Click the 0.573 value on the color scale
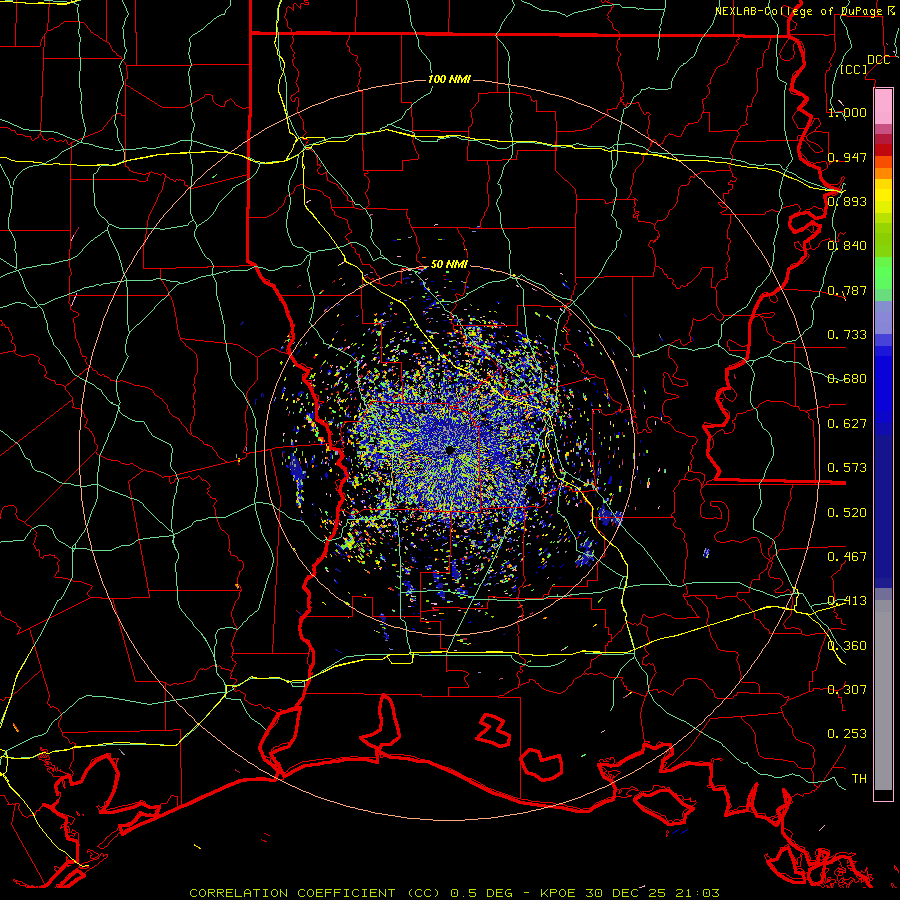This screenshot has width=900, height=900. [x=847, y=468]
